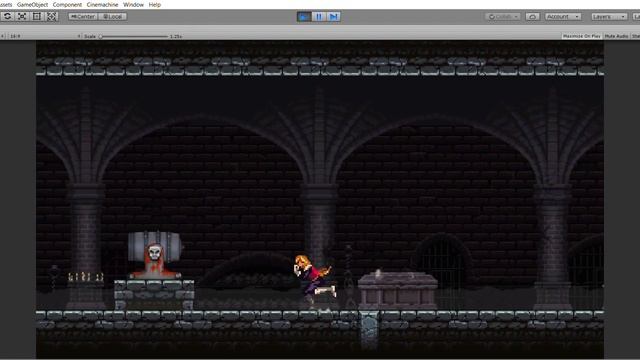
Task: Select the combined Transform tool
Action: coord(52,16)
